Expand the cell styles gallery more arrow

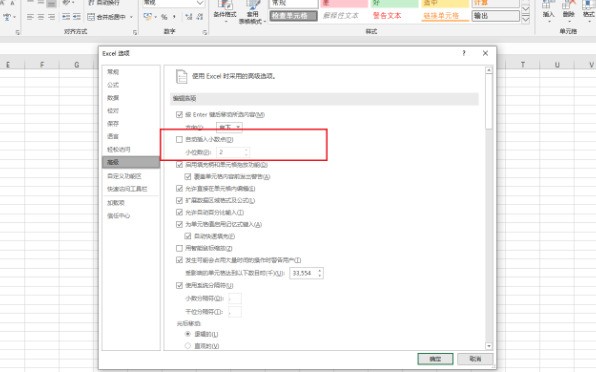[x=526, y=19]
